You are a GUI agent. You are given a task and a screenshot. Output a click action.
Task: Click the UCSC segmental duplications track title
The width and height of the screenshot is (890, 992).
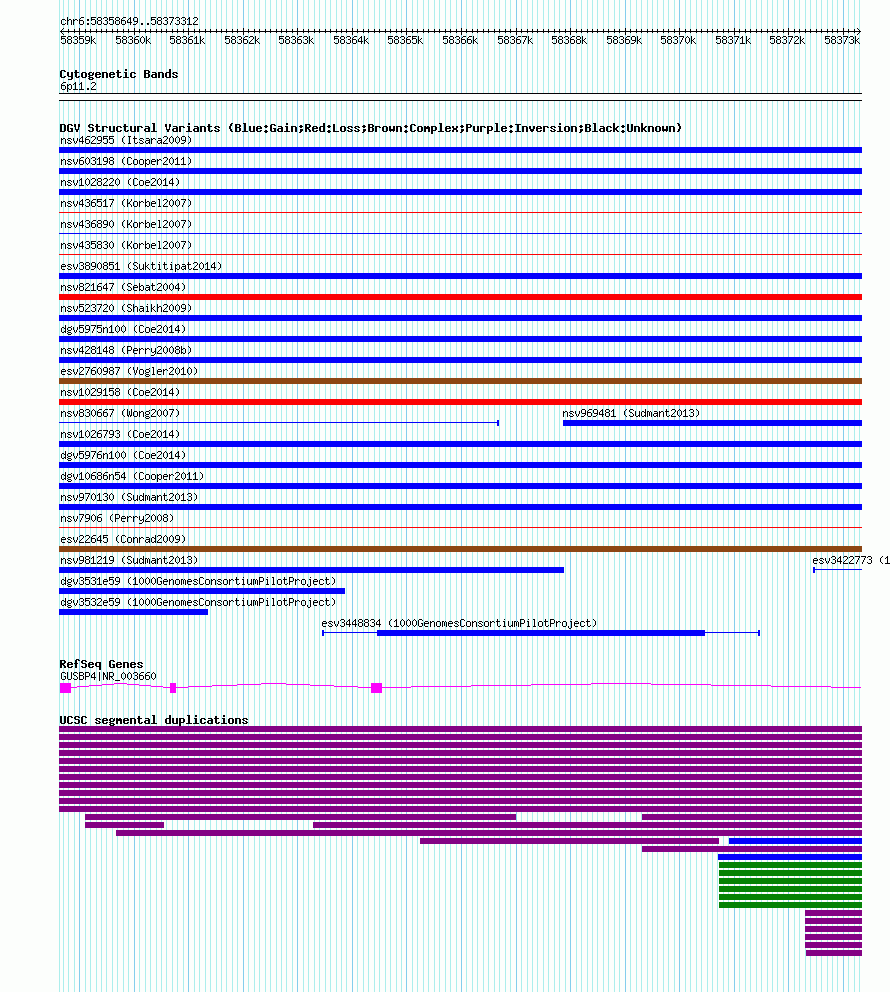[154, 720]
